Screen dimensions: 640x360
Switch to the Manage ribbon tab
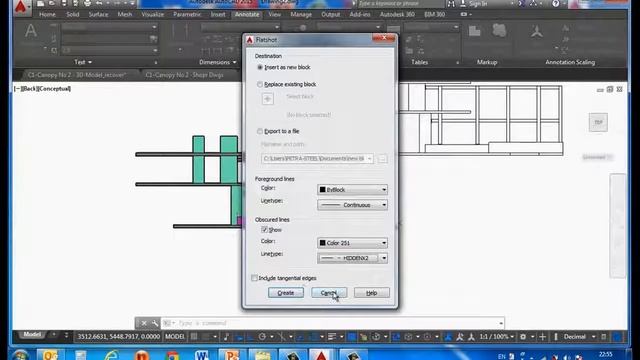tap(301, 14)
